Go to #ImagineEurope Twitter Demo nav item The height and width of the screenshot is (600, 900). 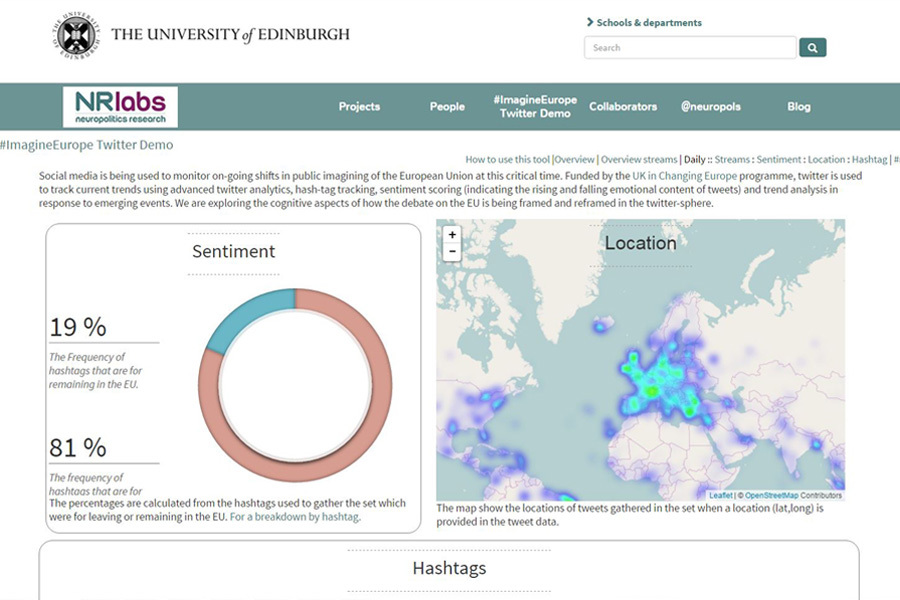534,107
